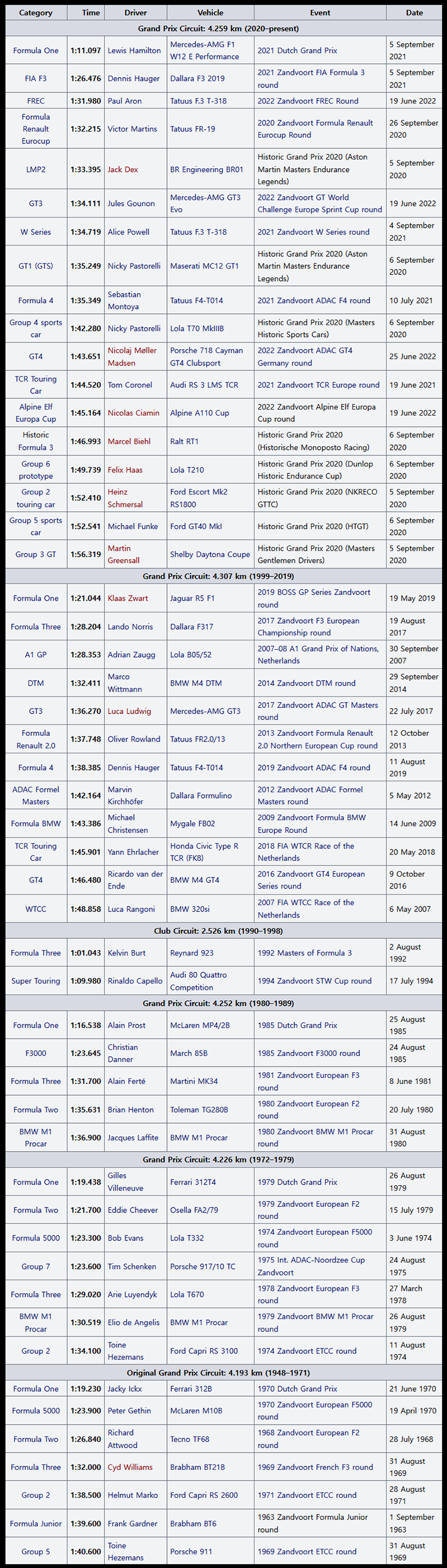447x1568 pixels.
Task: Follow the Alpine A110 Cup link
Action: click(199, 413)
